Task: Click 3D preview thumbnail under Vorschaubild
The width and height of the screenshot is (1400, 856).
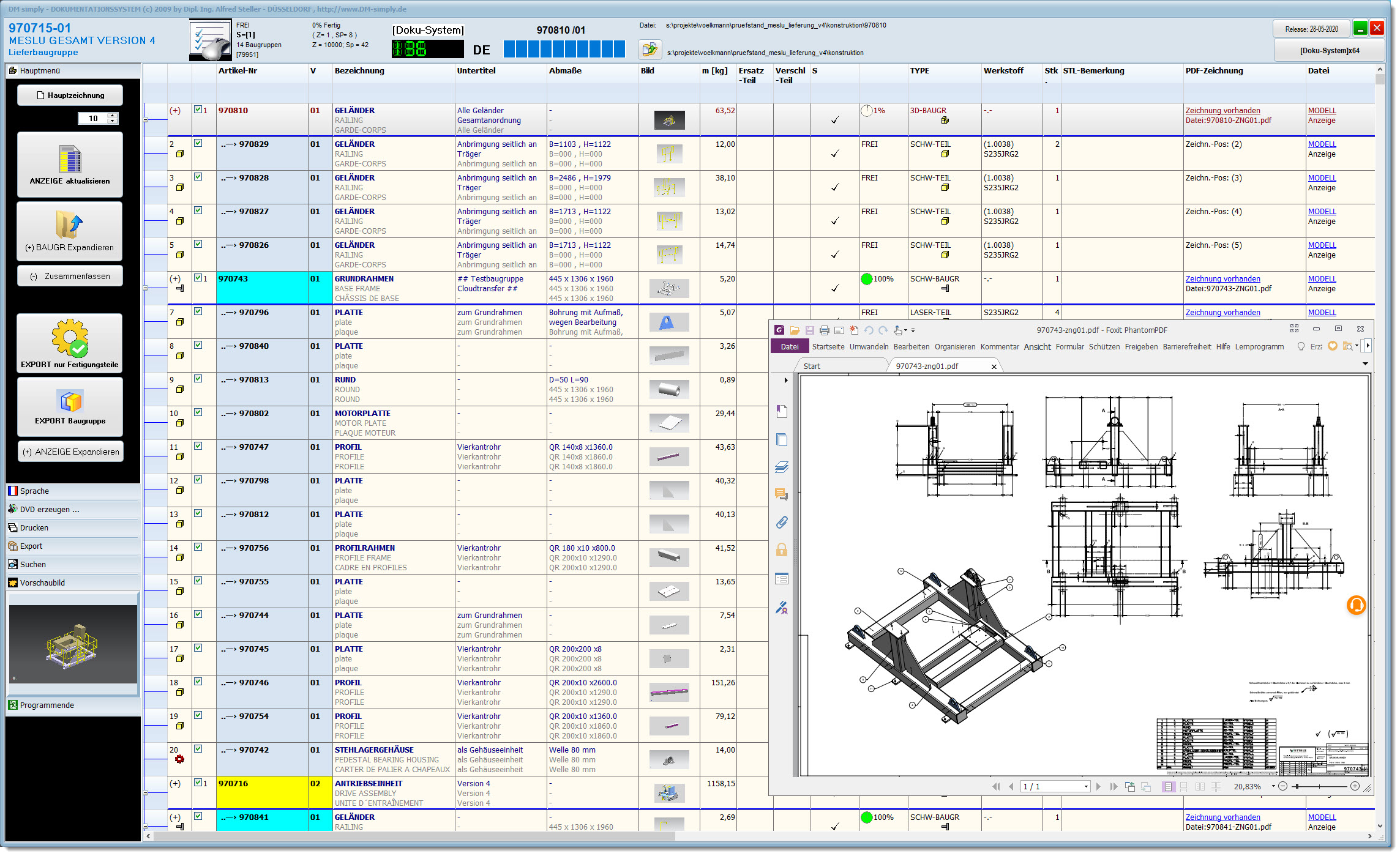Action: [73, 645]
